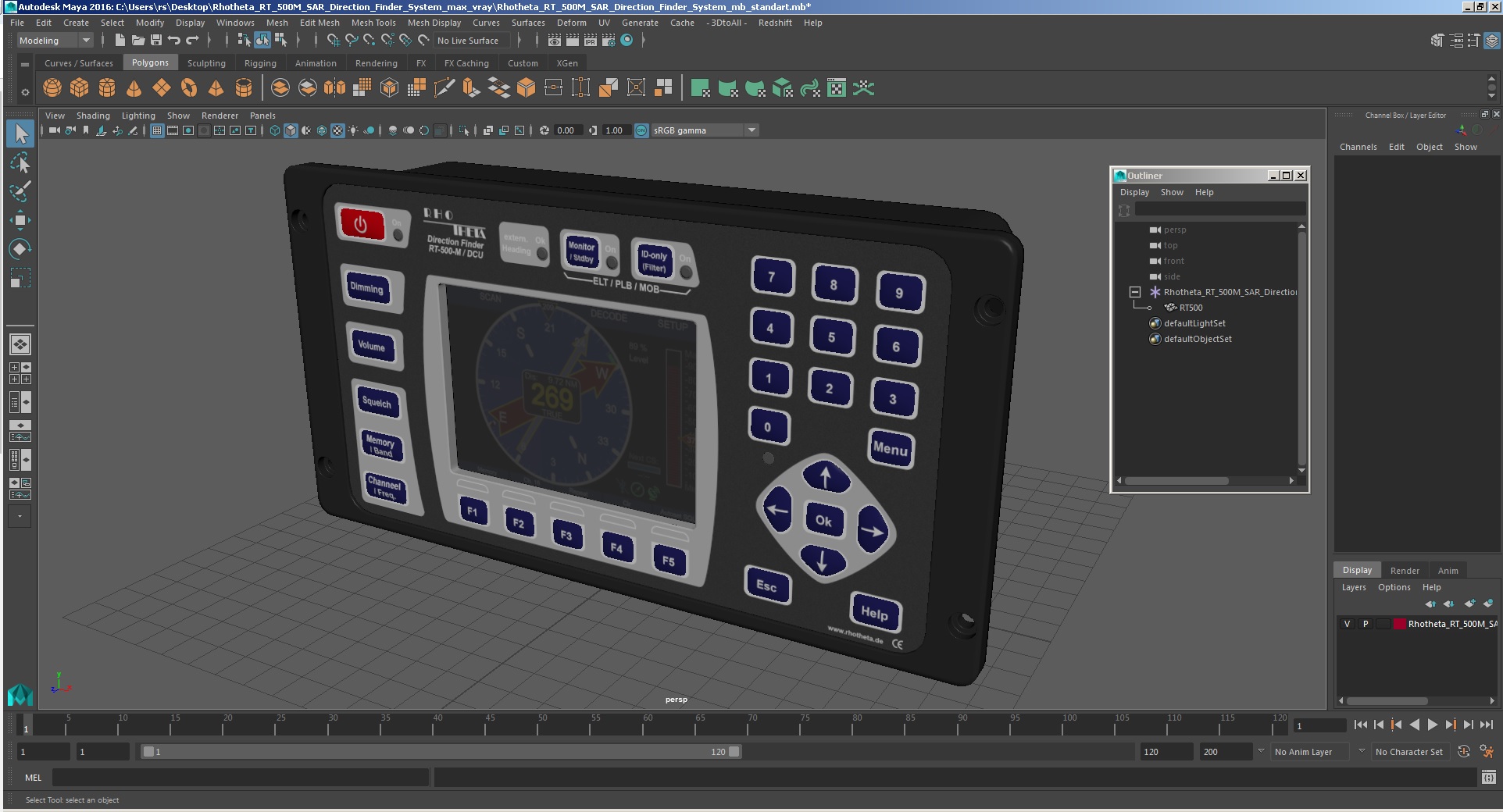Select the arrow Select tool in toolbox
The image size is (1503, 812).
(20, 134)
